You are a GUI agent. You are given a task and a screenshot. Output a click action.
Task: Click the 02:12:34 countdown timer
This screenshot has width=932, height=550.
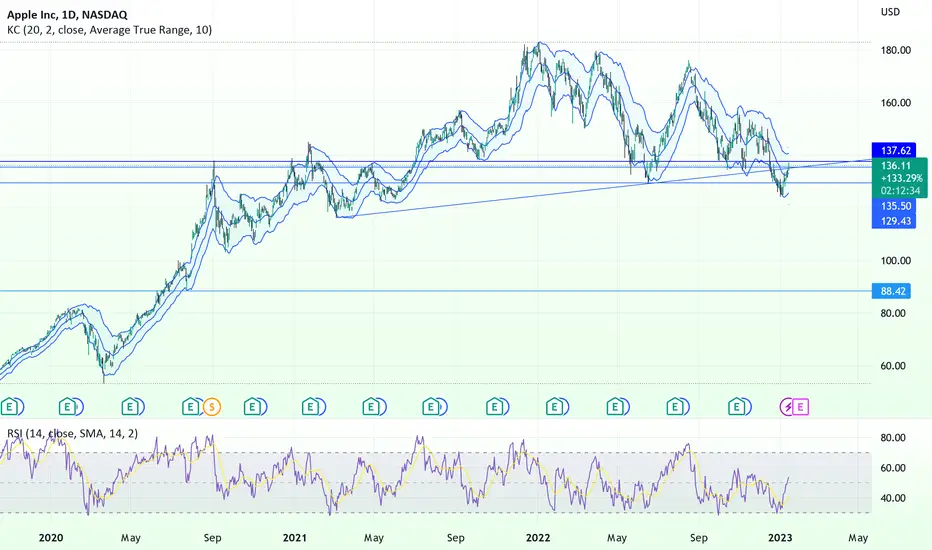pos(900,191)
